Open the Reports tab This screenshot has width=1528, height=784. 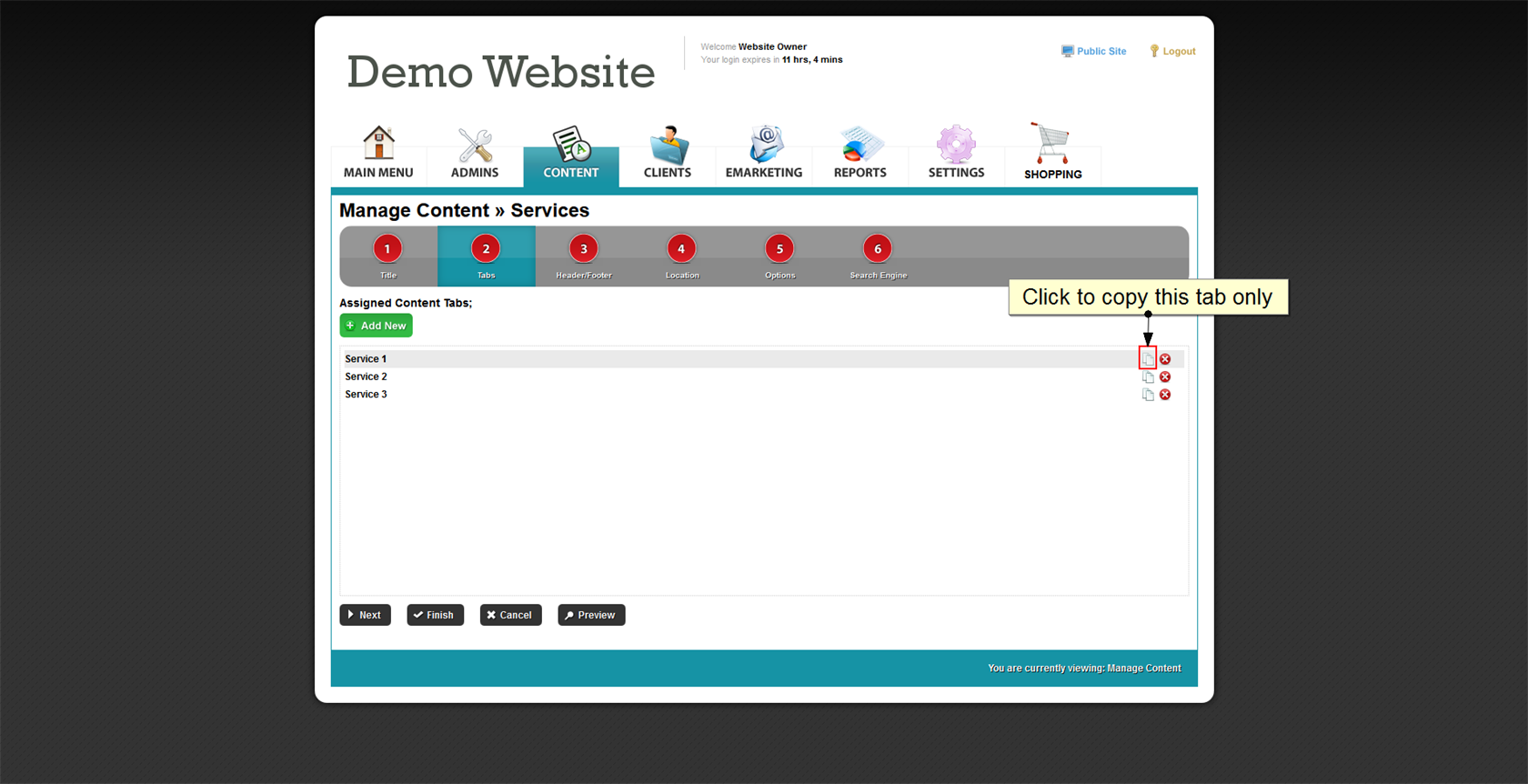point(859,153)
